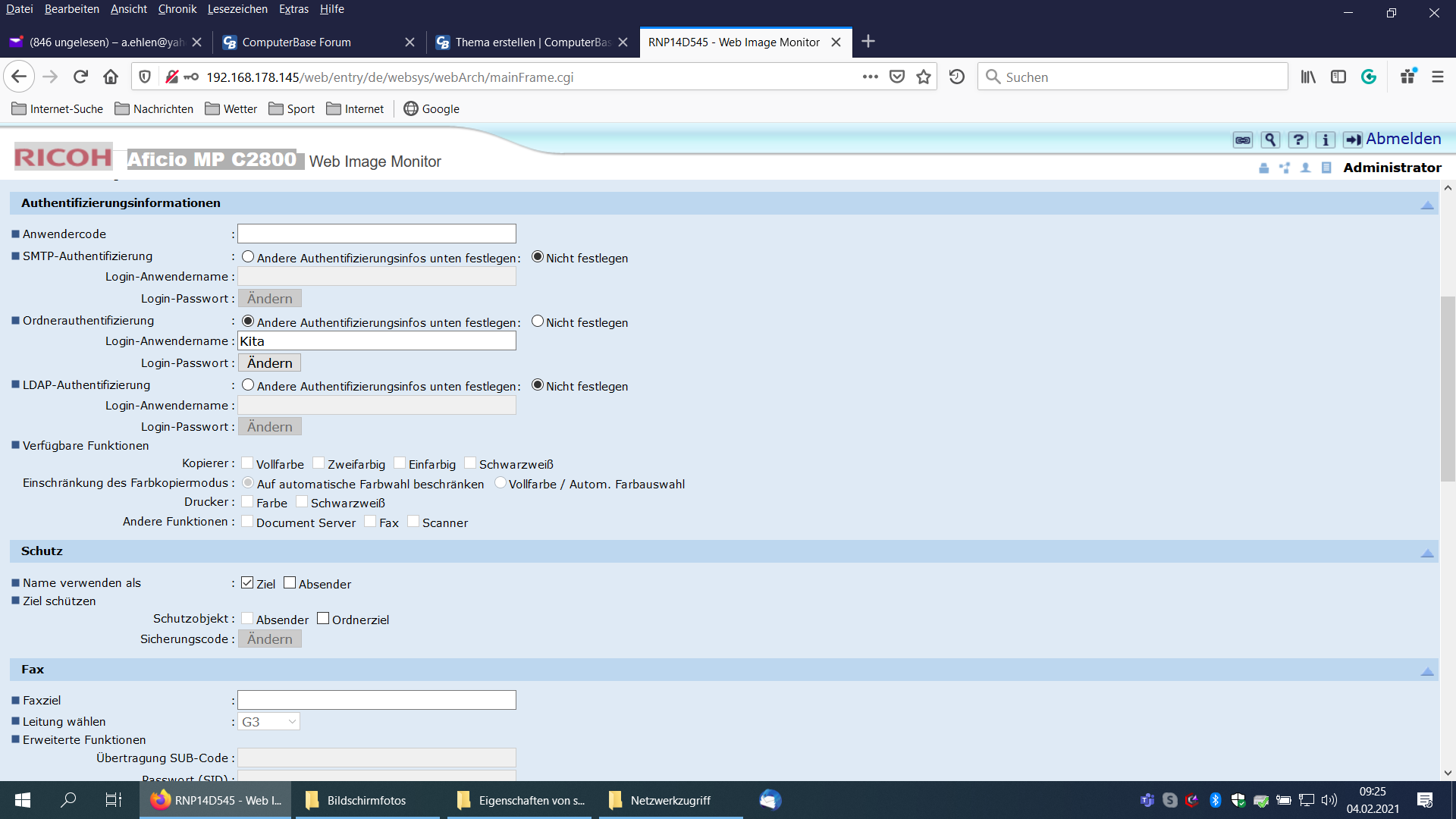Click the info icon in Ricoh header

tap(1325, 140)
